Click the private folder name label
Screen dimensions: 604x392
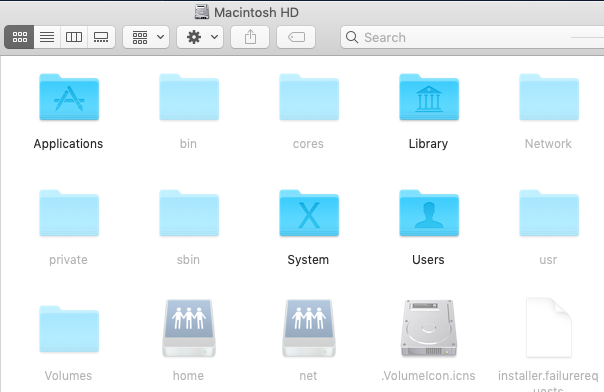tap(68, 260)
